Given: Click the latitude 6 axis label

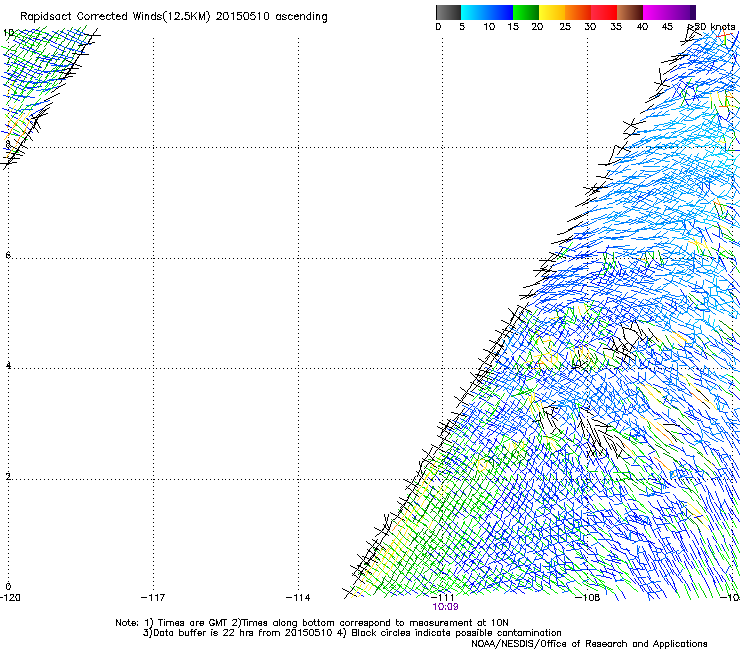Looking at the screenshot, I should 8,255.
